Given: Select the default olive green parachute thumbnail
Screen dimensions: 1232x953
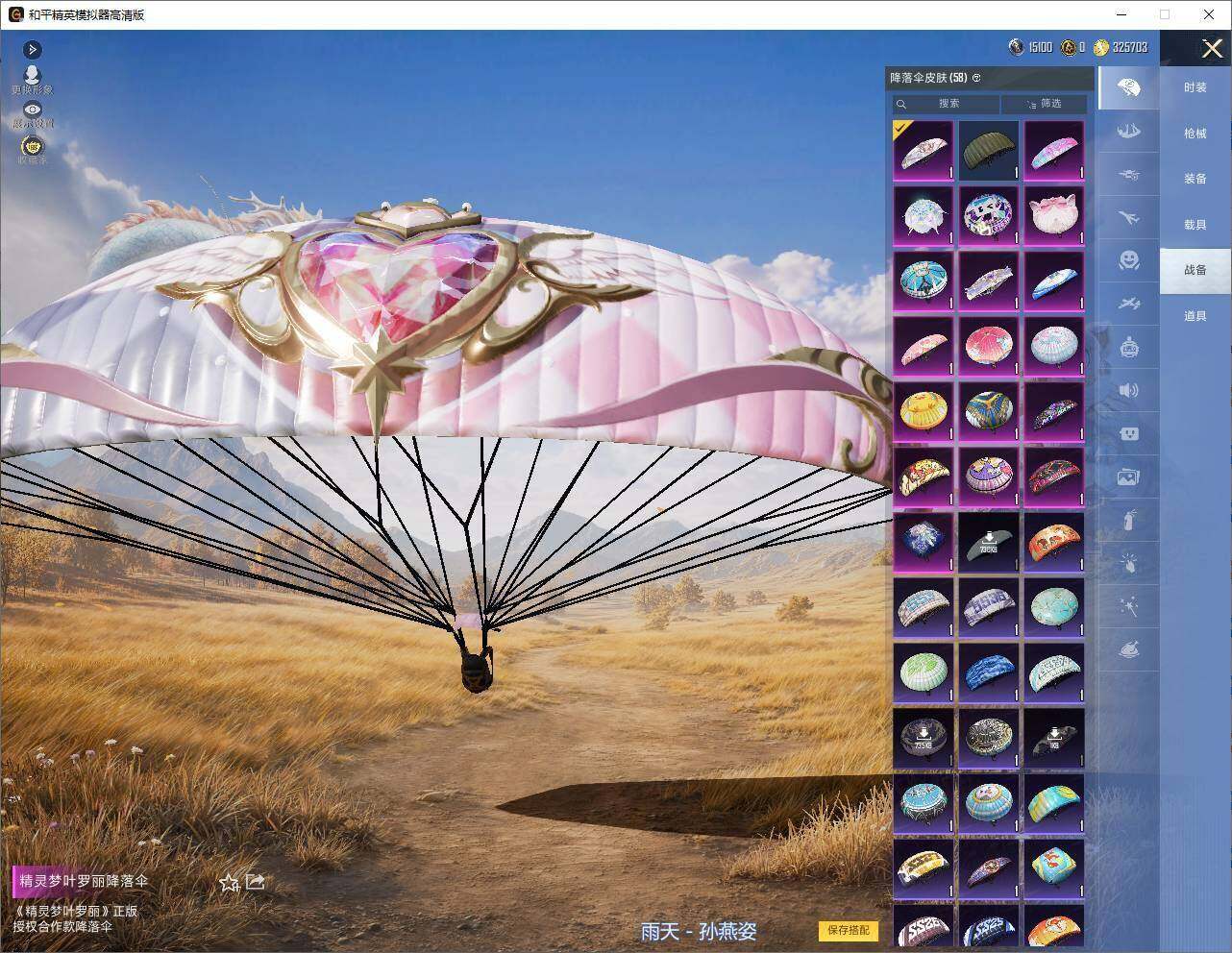Looking at the screenshot, I should click(989, 151).
